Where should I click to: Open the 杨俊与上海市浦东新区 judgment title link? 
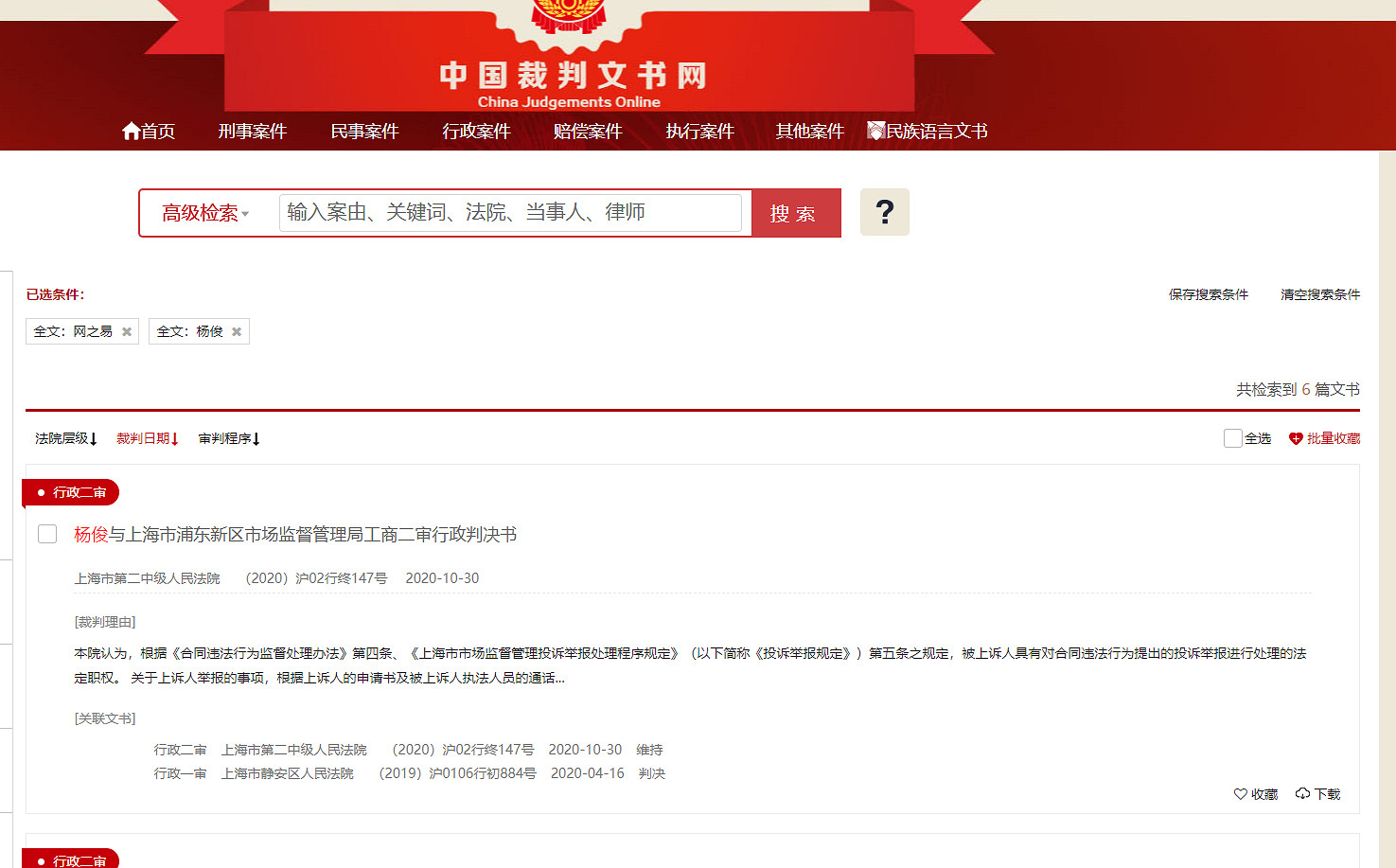pos(295,535)
